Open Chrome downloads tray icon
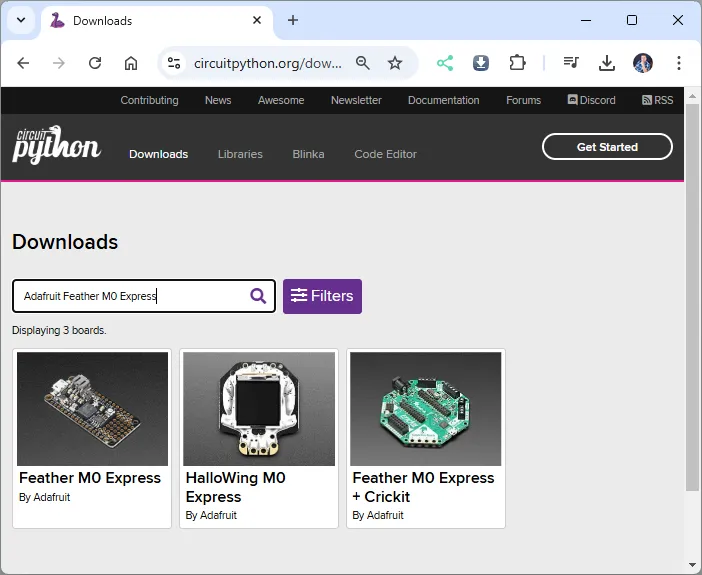Image resolution: width=702 pixels, height=575 pixels. tap(606, 63)
